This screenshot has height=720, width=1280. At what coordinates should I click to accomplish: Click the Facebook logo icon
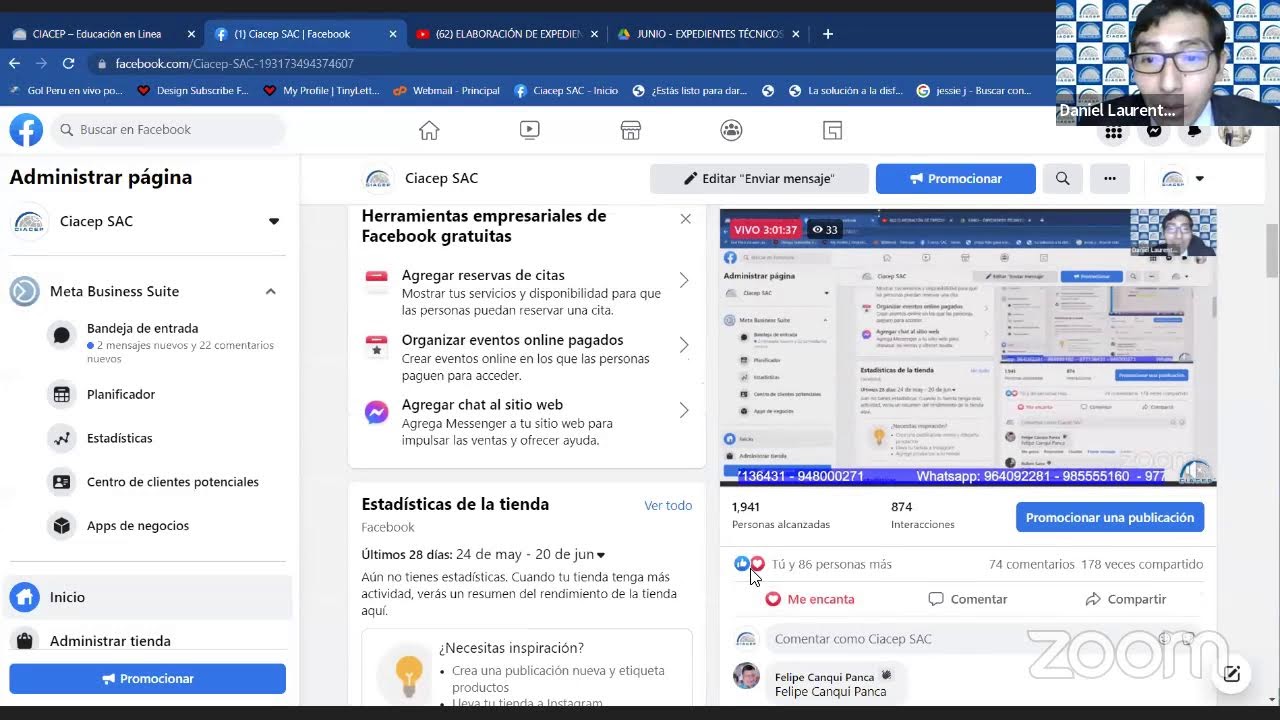(26, 130)
